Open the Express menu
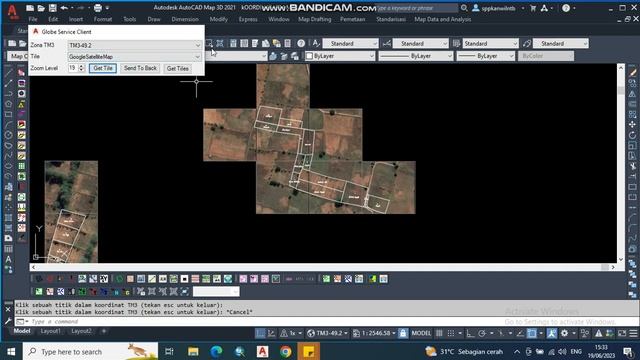Screen dimensions: 640x360 248,19
